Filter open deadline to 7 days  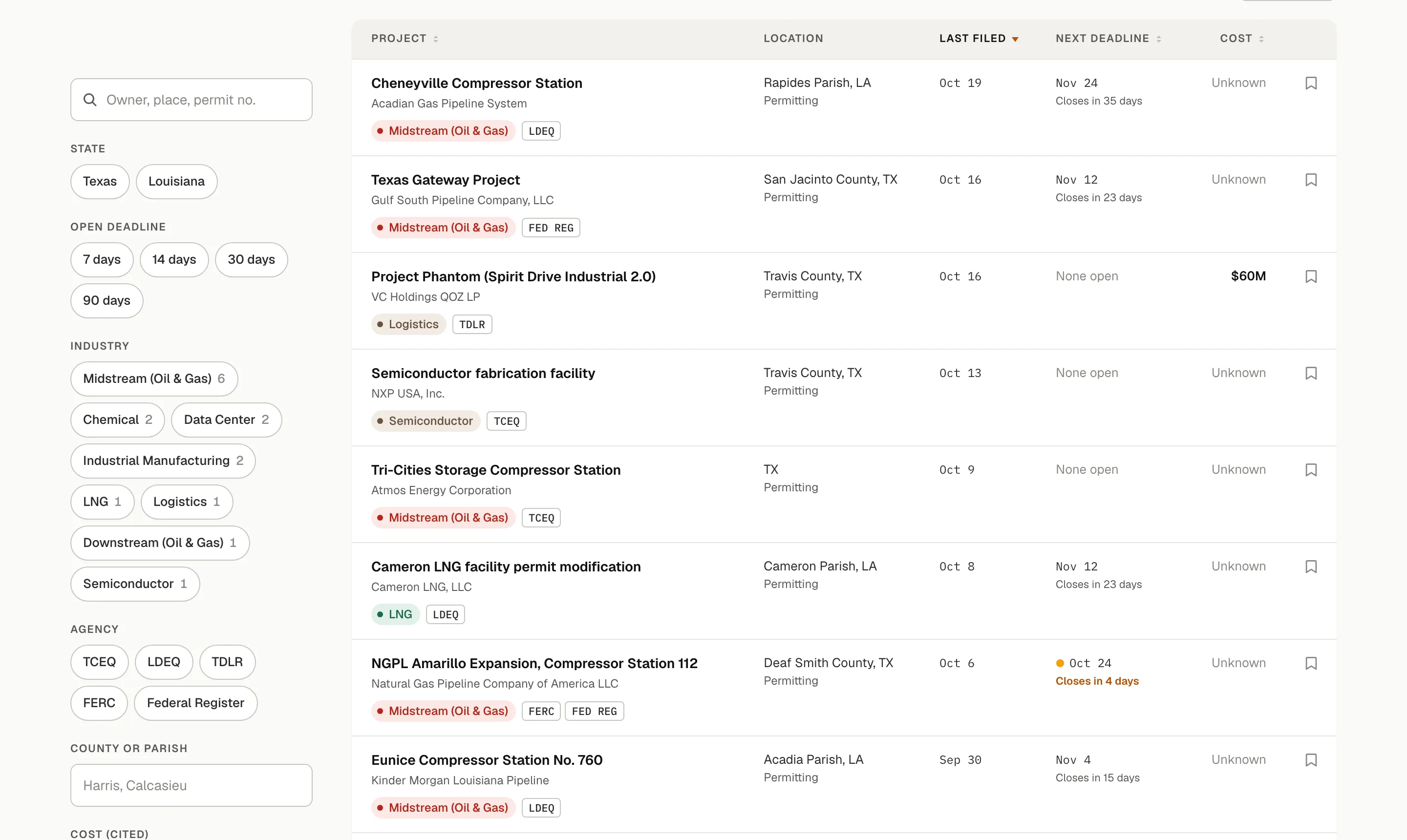pos(102,260)
